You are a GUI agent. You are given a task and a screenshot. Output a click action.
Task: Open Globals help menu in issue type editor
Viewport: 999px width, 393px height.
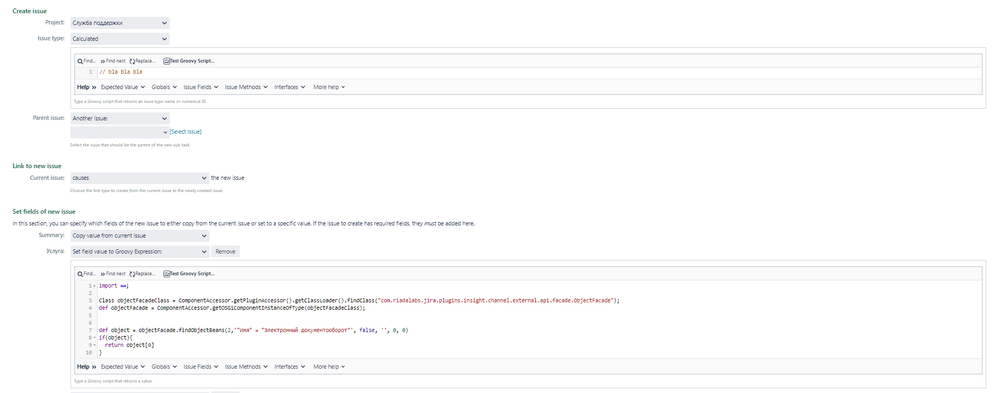(164, 87)
